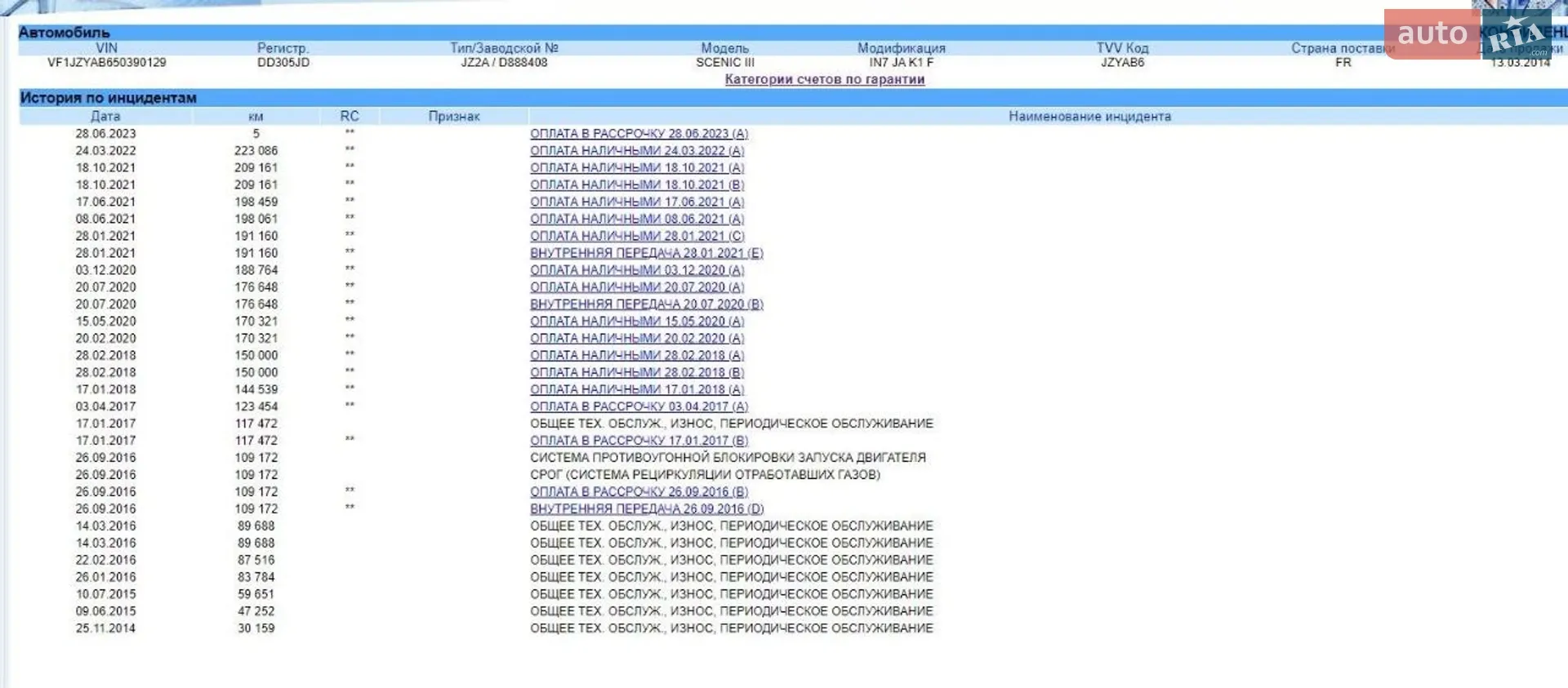Select date cell 25.11.2014

(105, 628)
